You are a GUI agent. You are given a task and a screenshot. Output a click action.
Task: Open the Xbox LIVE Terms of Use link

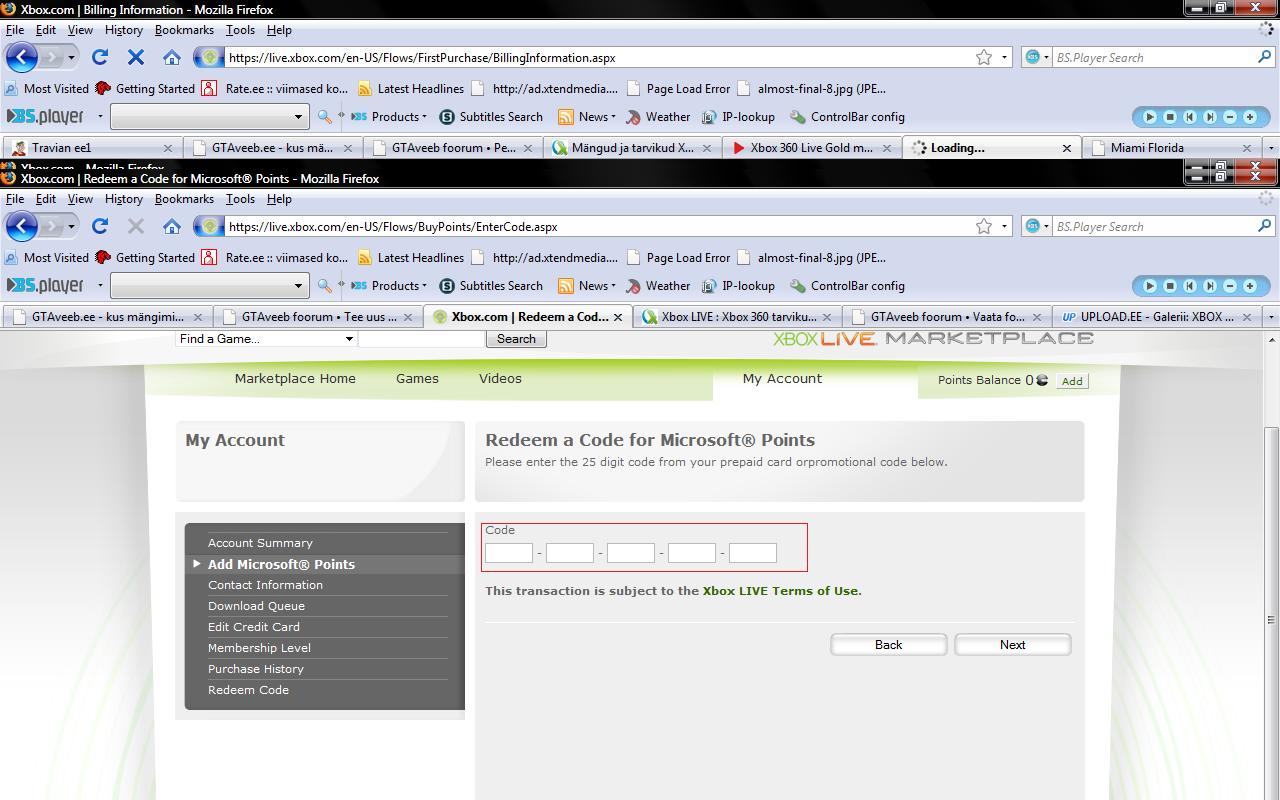pyautogui.click(x=780, y=591)
